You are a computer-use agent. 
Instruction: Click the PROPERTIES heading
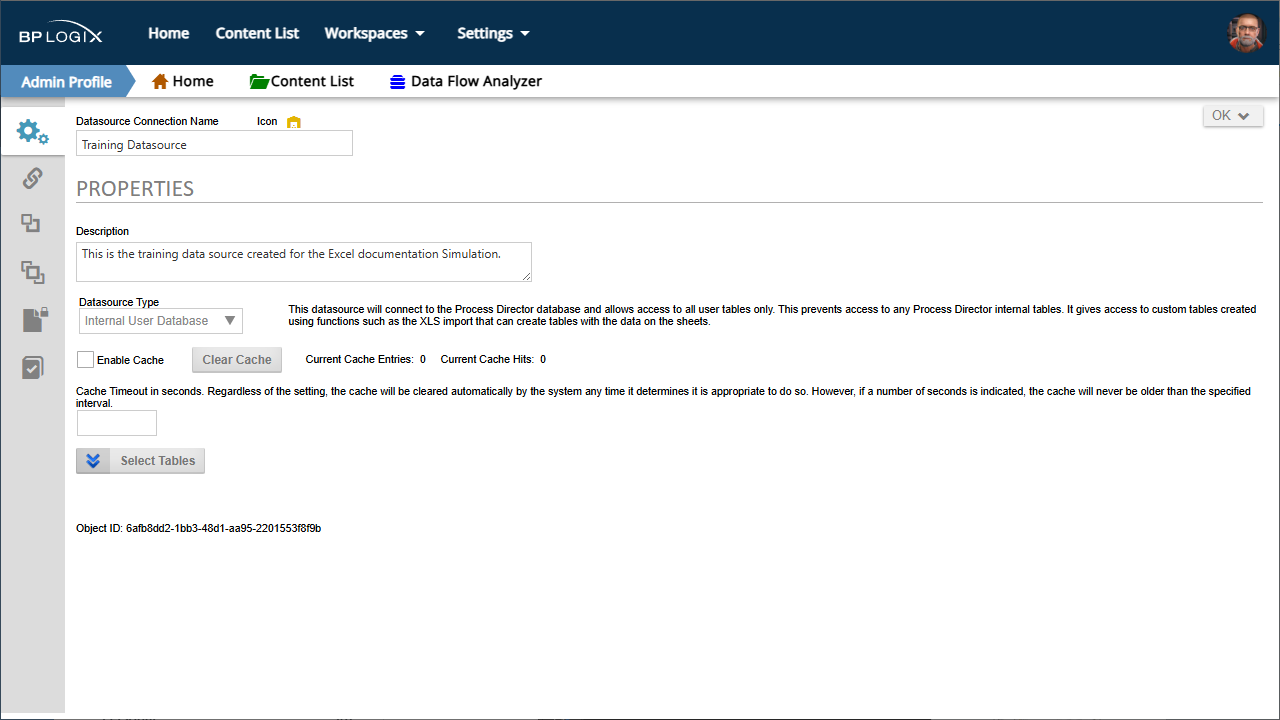(x=135, y=189)
